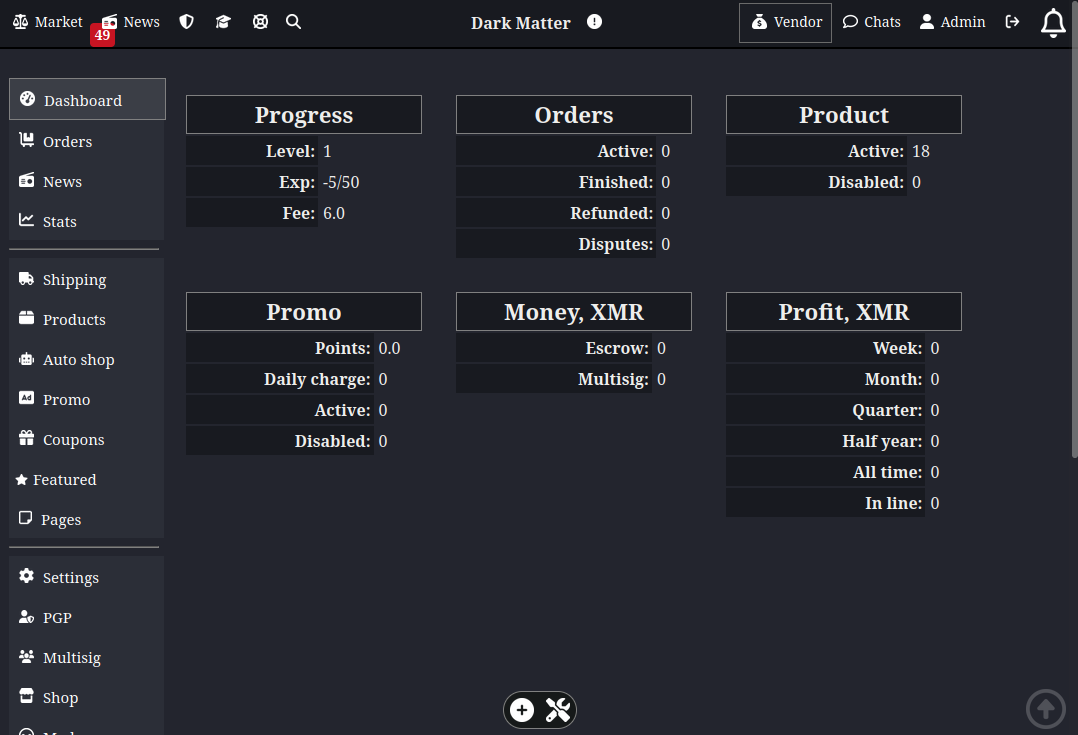Screen dimensions: 1078x735
Task: Click the red 49 notification badge
Action: (102, 35)
